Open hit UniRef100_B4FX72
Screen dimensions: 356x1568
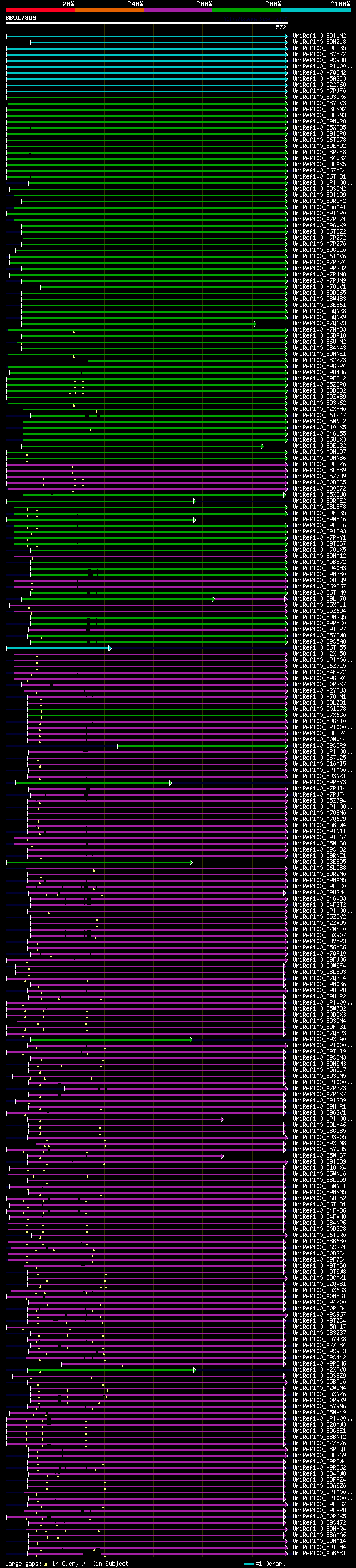click(x=319, y=672)
